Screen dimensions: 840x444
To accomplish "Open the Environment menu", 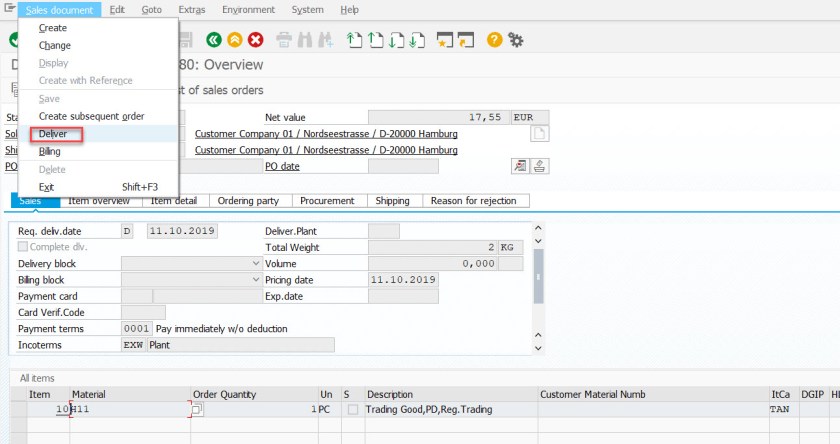I will [x=249, y=9].
